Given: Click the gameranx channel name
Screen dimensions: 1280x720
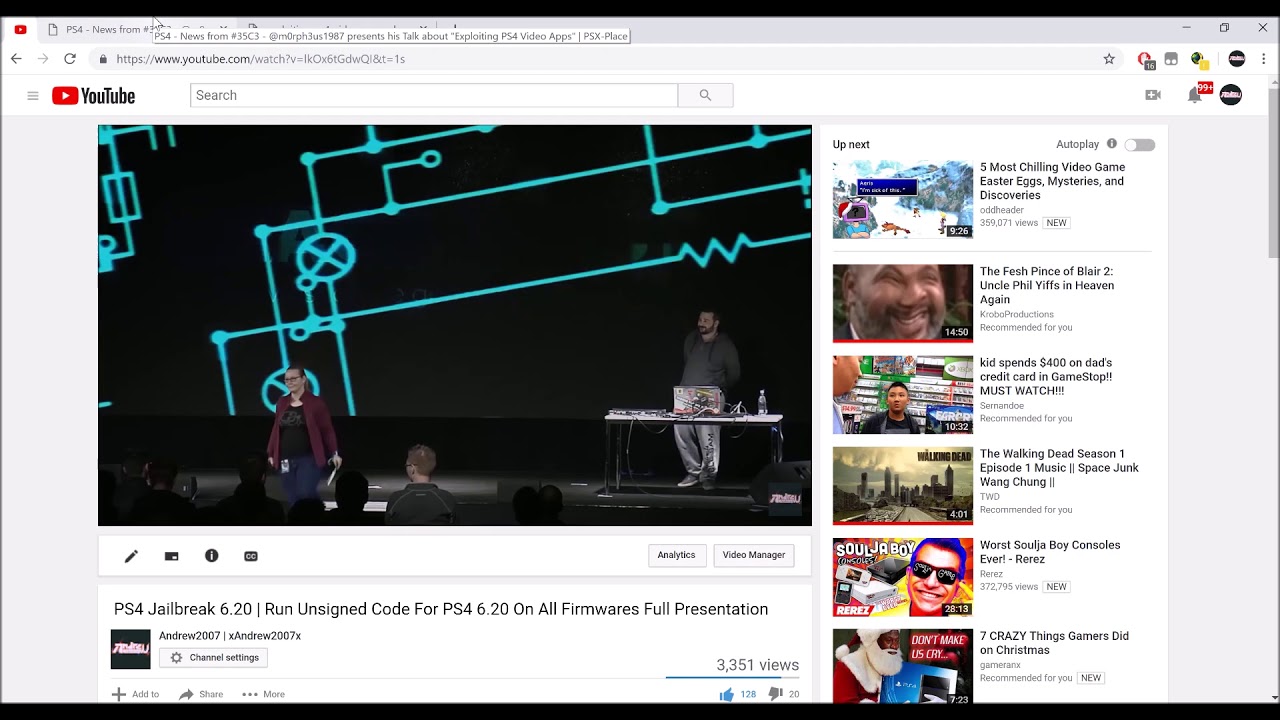Looking at the screenshot, I should coord(1000,665).
